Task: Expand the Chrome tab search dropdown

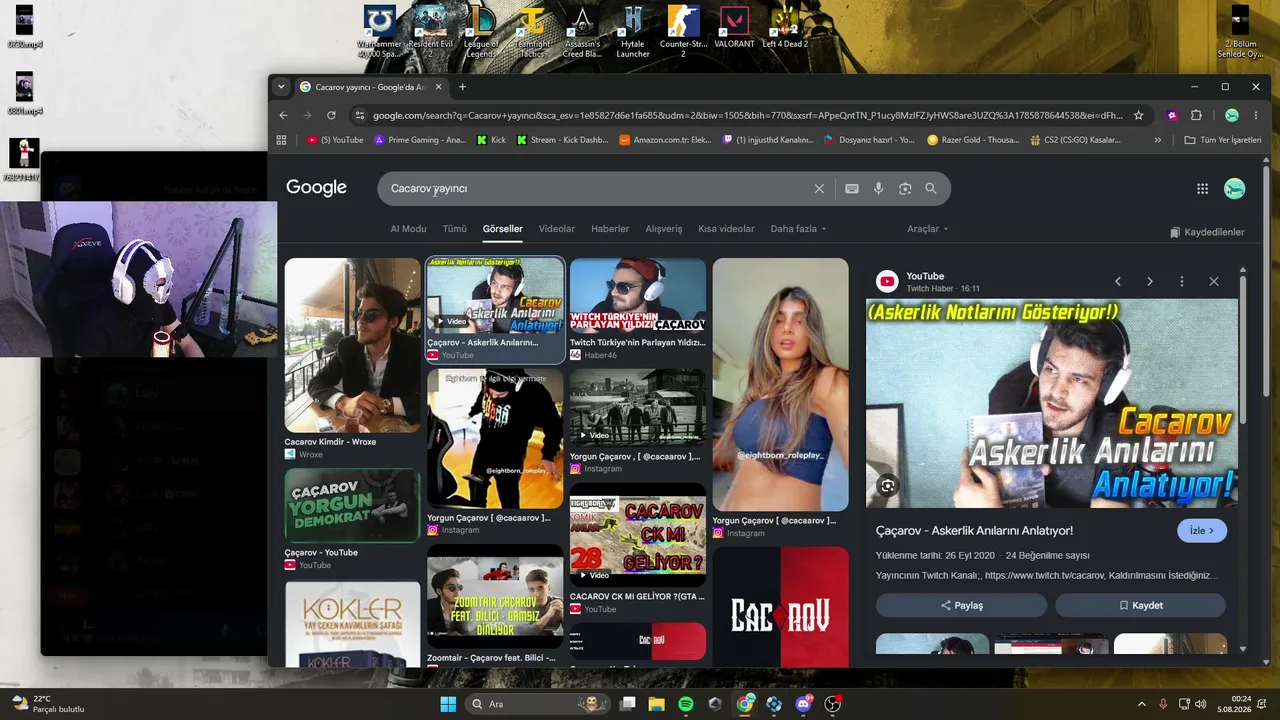Action: 281,87
